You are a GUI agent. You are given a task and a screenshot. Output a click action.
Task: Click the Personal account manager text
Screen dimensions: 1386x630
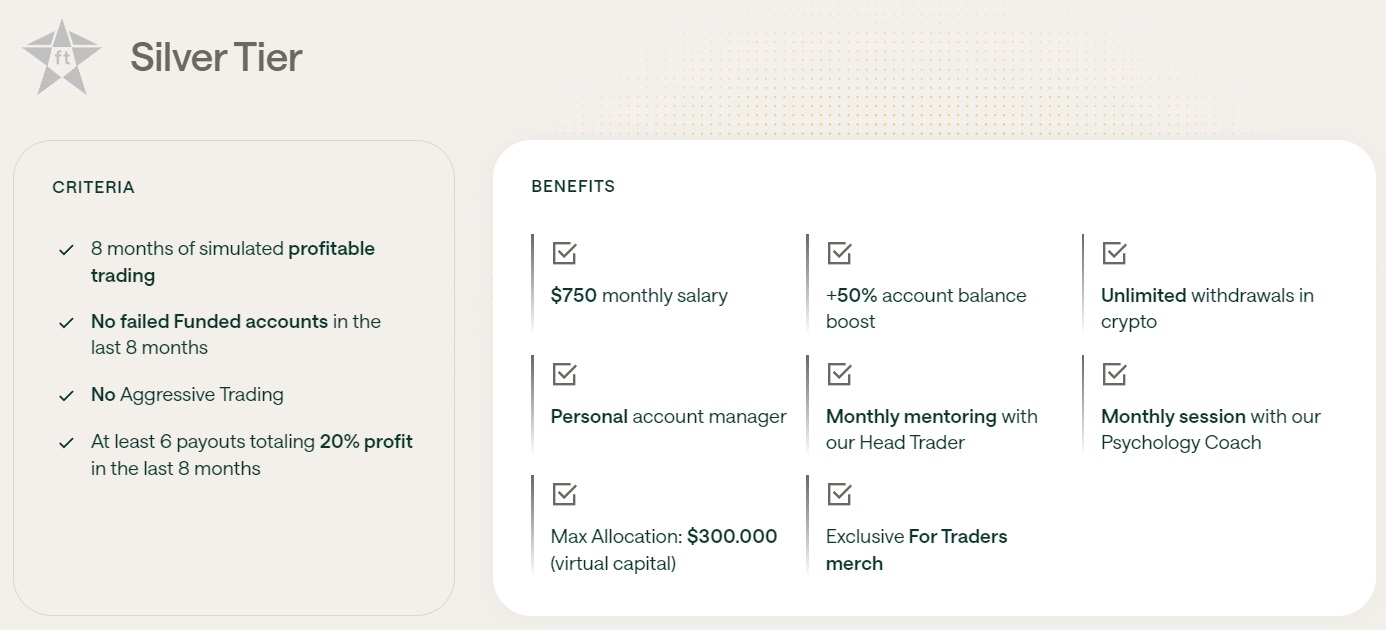(668, 416)
